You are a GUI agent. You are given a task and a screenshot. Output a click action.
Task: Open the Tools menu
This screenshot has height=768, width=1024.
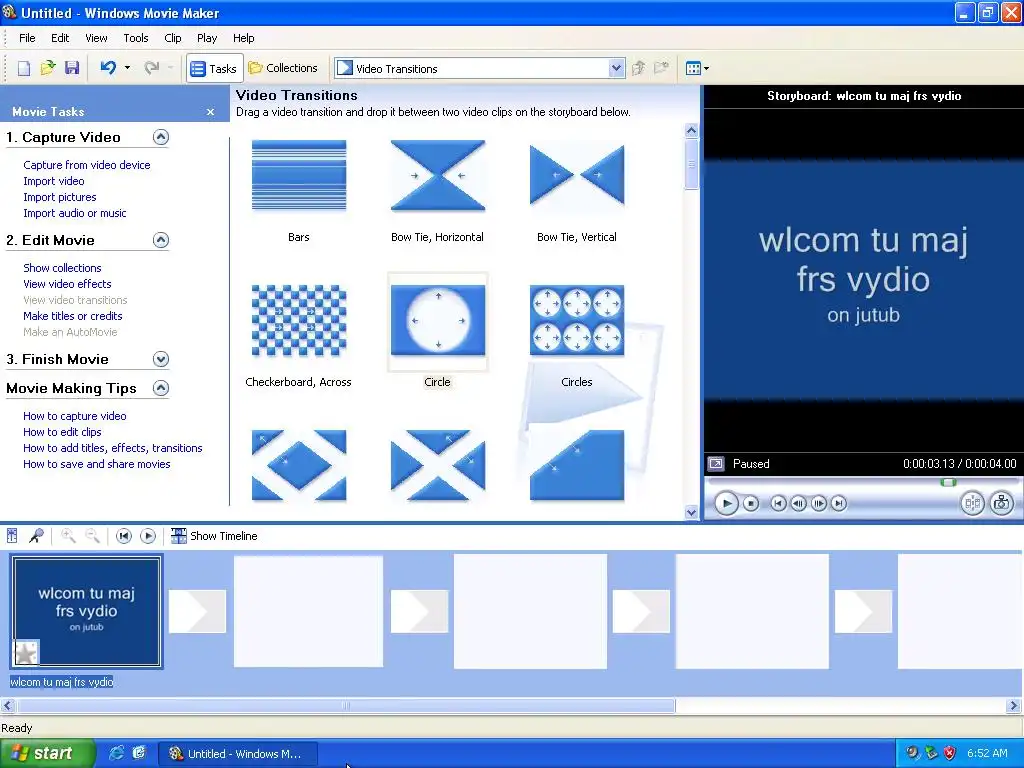136,38
